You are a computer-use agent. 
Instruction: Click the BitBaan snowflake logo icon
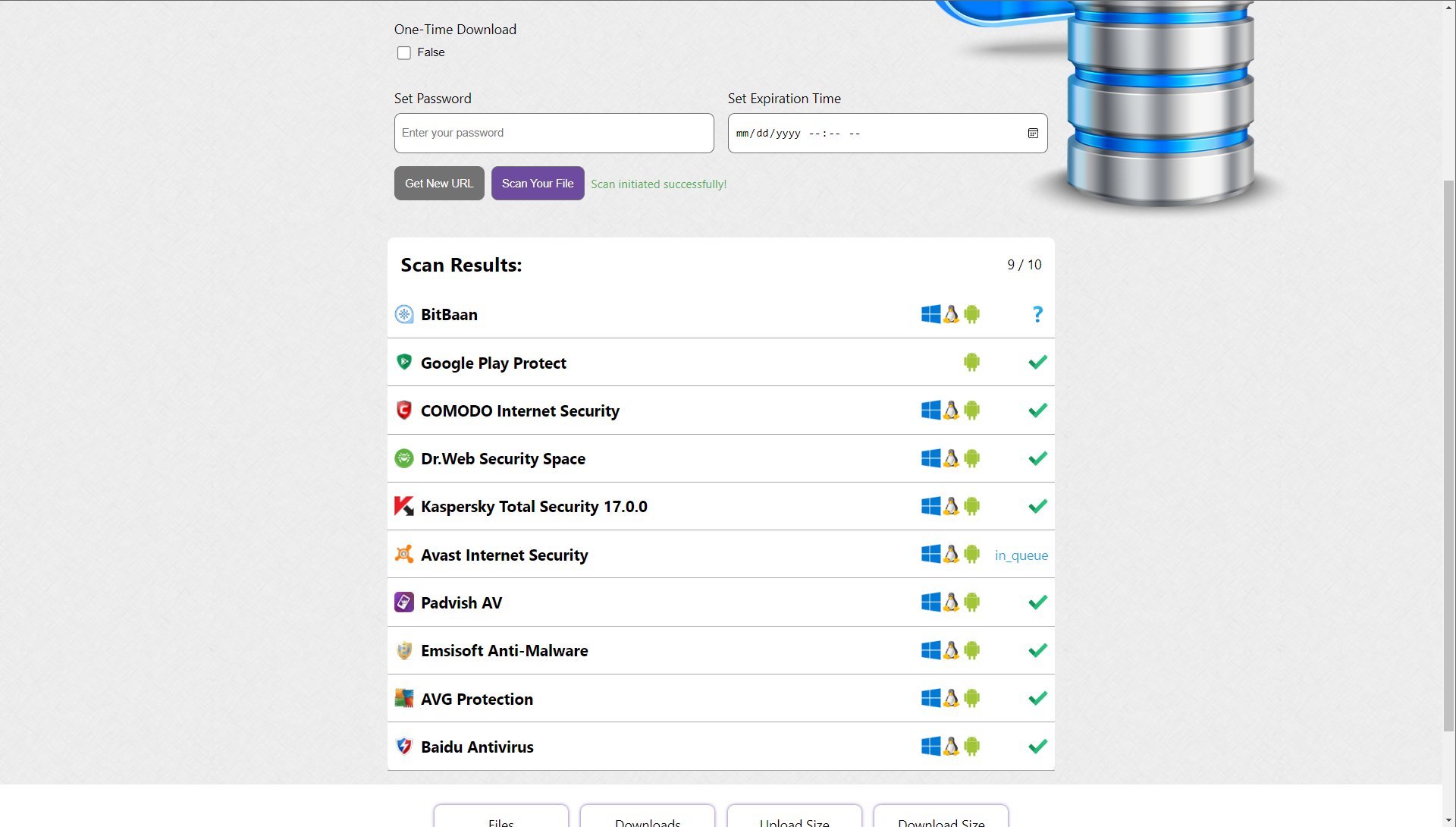pyautogui.click(x=404, y=314)
